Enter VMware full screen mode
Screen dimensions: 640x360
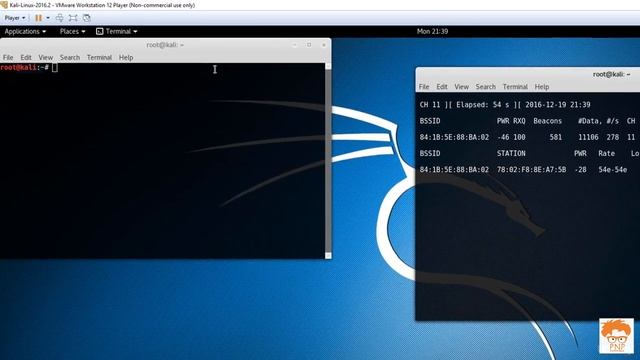point(73,18)
